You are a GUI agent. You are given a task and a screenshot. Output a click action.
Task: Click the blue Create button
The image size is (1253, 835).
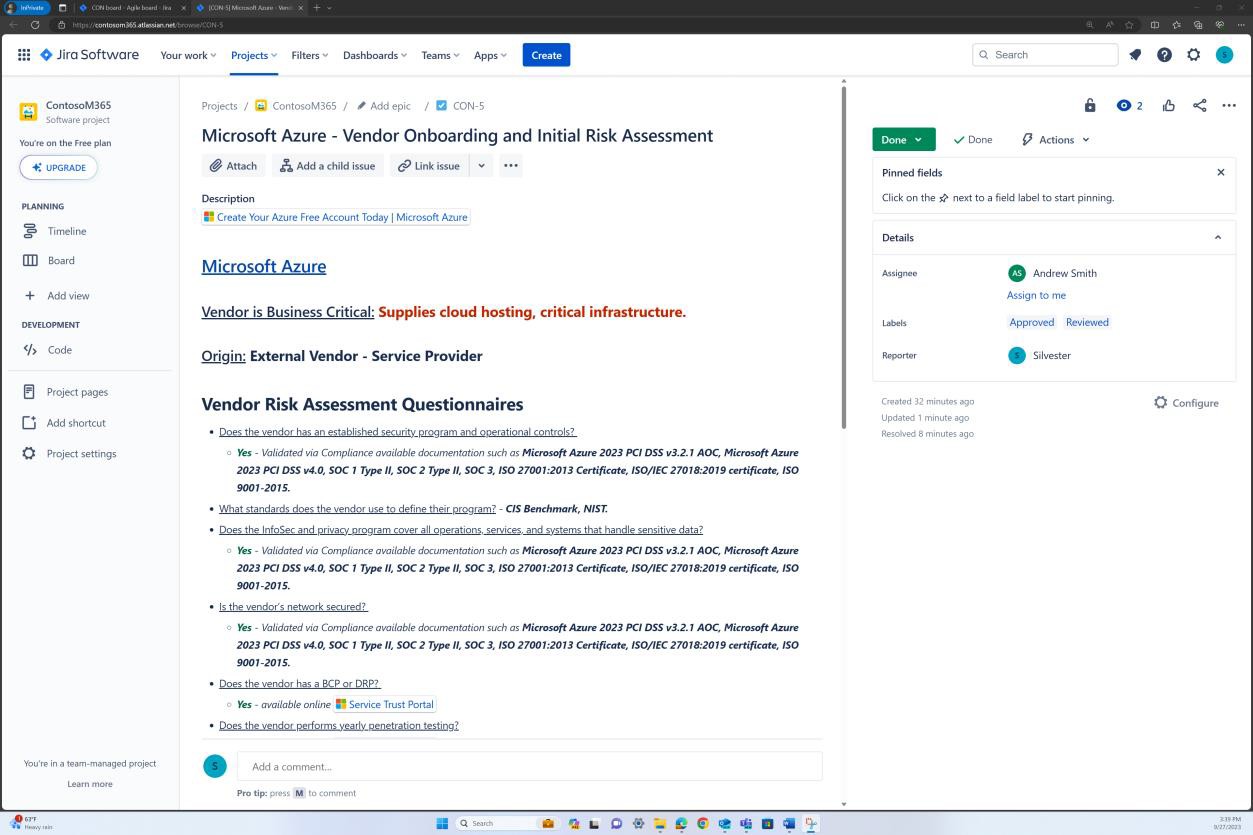(546, 55)
